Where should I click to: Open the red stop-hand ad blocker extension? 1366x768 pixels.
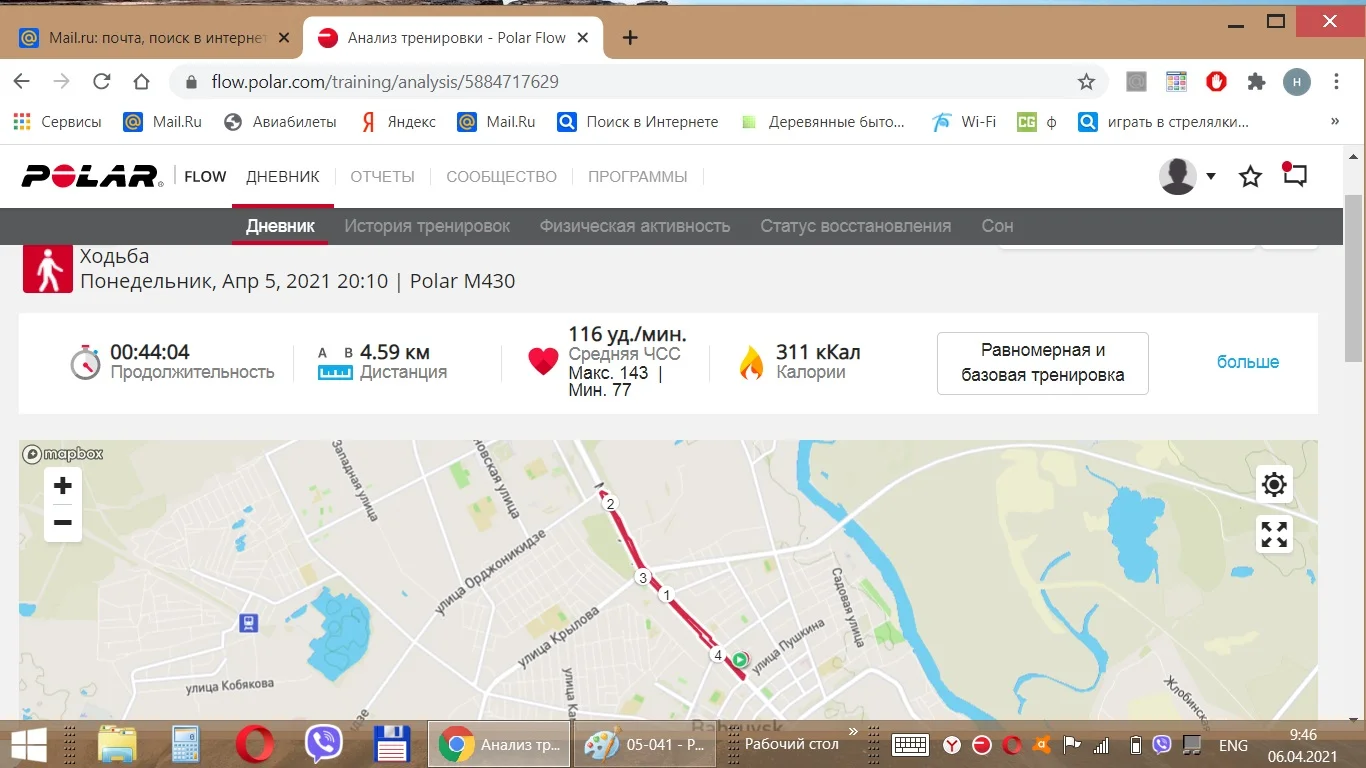pyautogui.click(x=1216, y=82)
